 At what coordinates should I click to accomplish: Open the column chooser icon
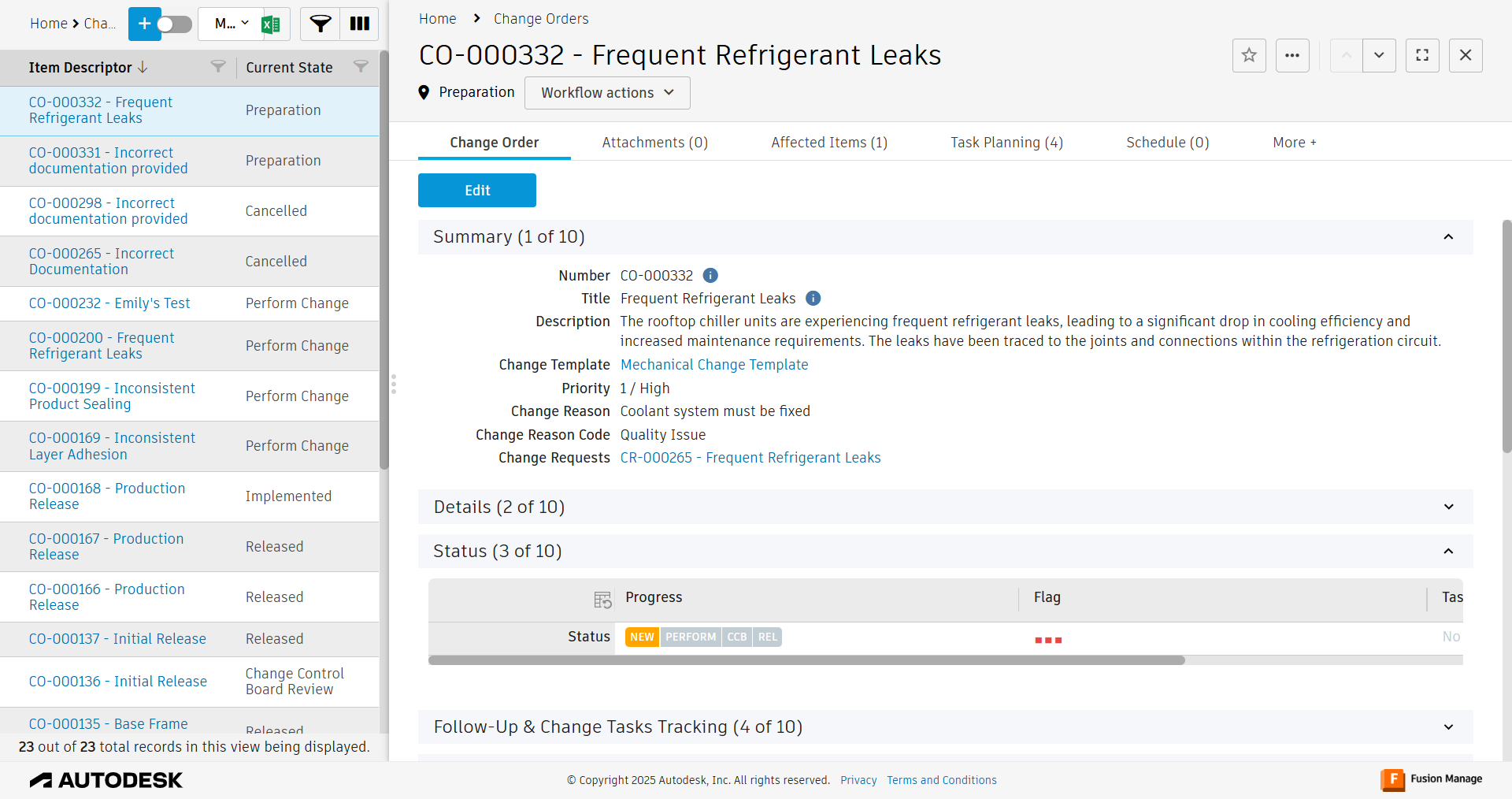(x=360, y=24)
